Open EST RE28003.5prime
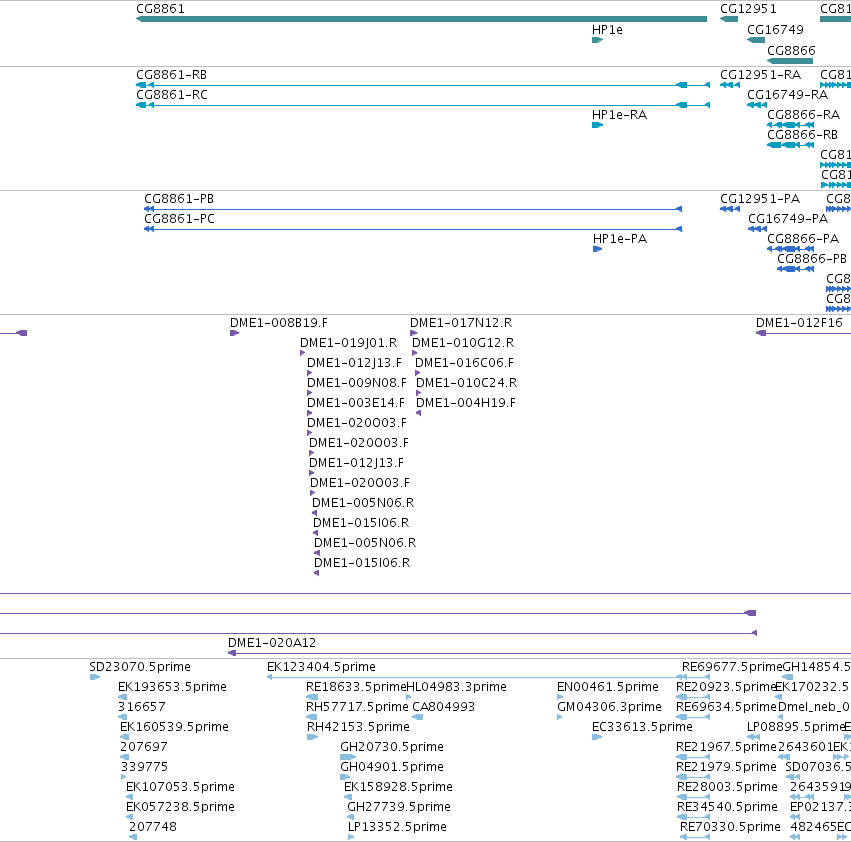This screenshot has height=842, width=851. pos(727,788)
